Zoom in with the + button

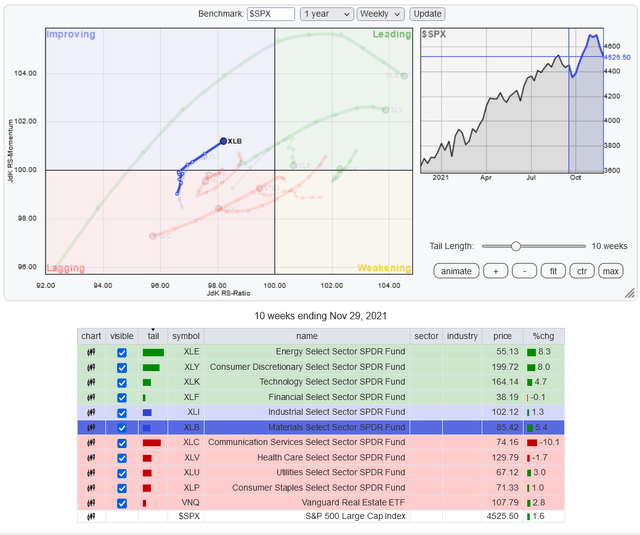pos(496,271)
